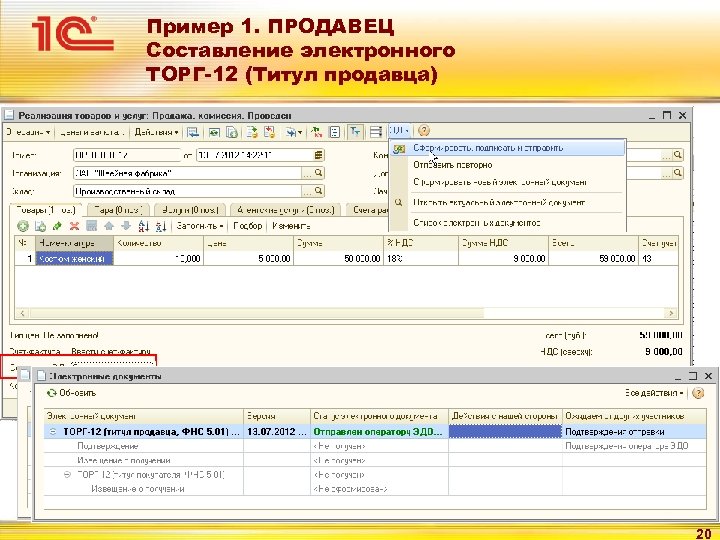The height and width of the screenshot is (540, 720).
Task: Open the 'Заполнить' dropdown in table toolbar
Action: [x=199, y=226]
